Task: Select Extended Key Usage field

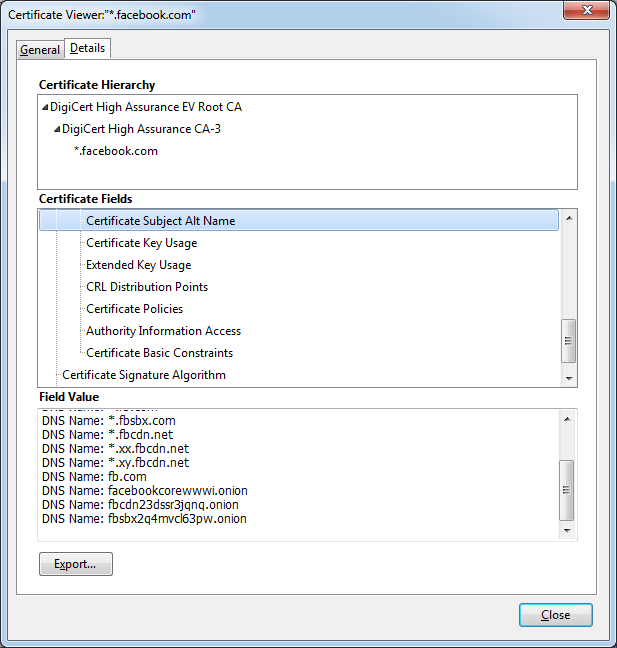Action: pos(139,265)
